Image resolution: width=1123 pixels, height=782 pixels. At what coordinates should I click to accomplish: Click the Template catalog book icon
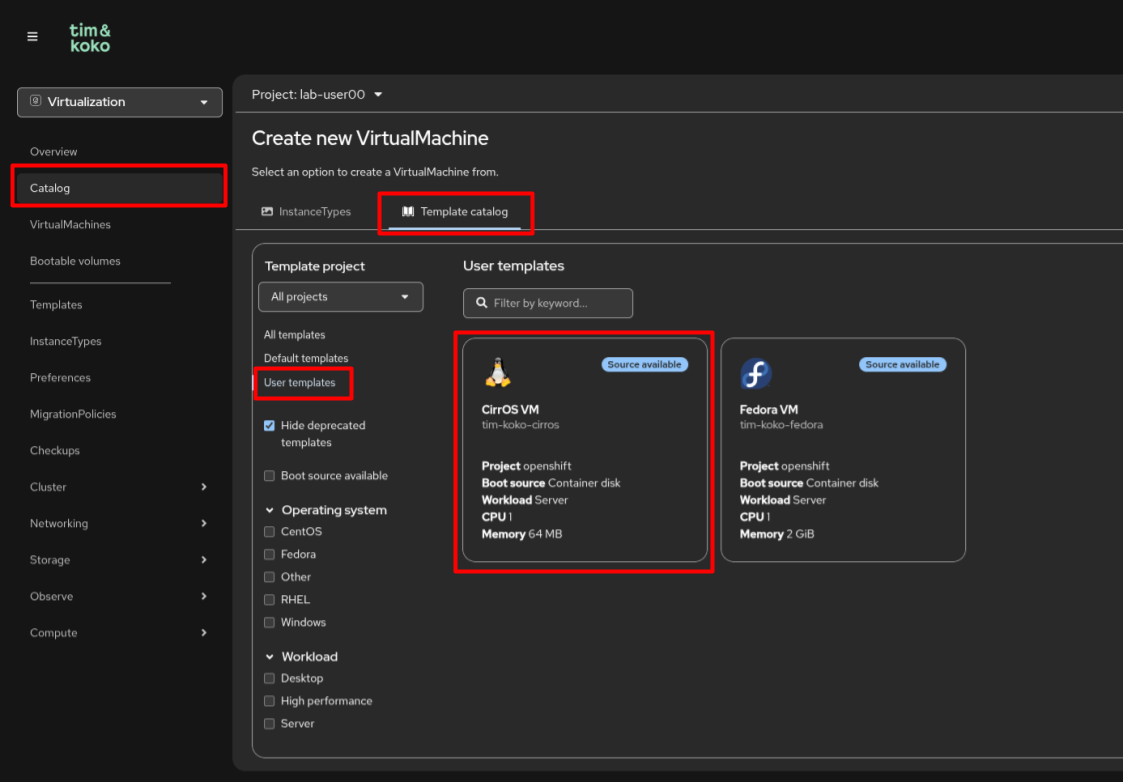tap(408, 211)
